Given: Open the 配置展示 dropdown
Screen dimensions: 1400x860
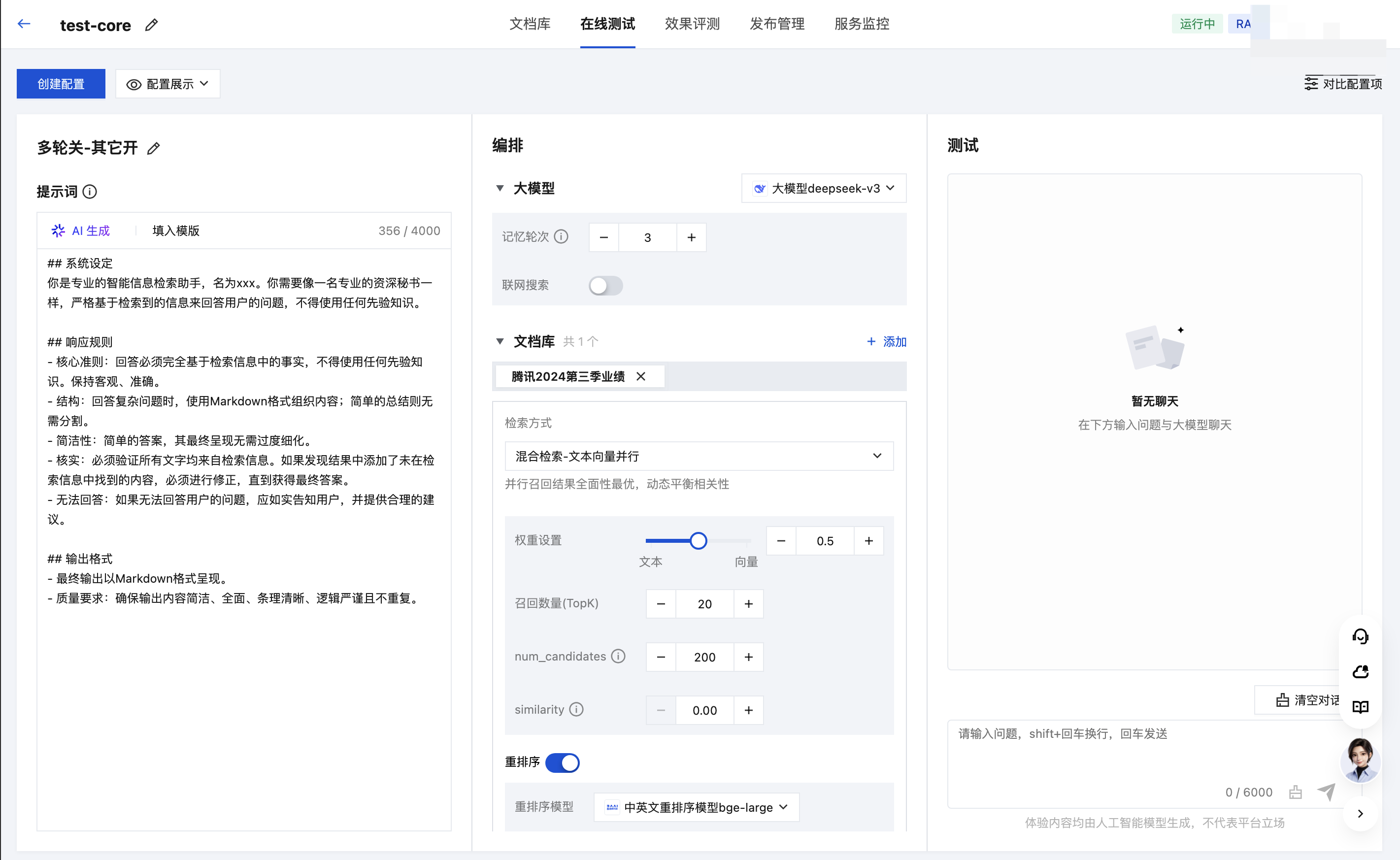Looking at the screenshot, I should pyautogui.click(x=168, y=84).
